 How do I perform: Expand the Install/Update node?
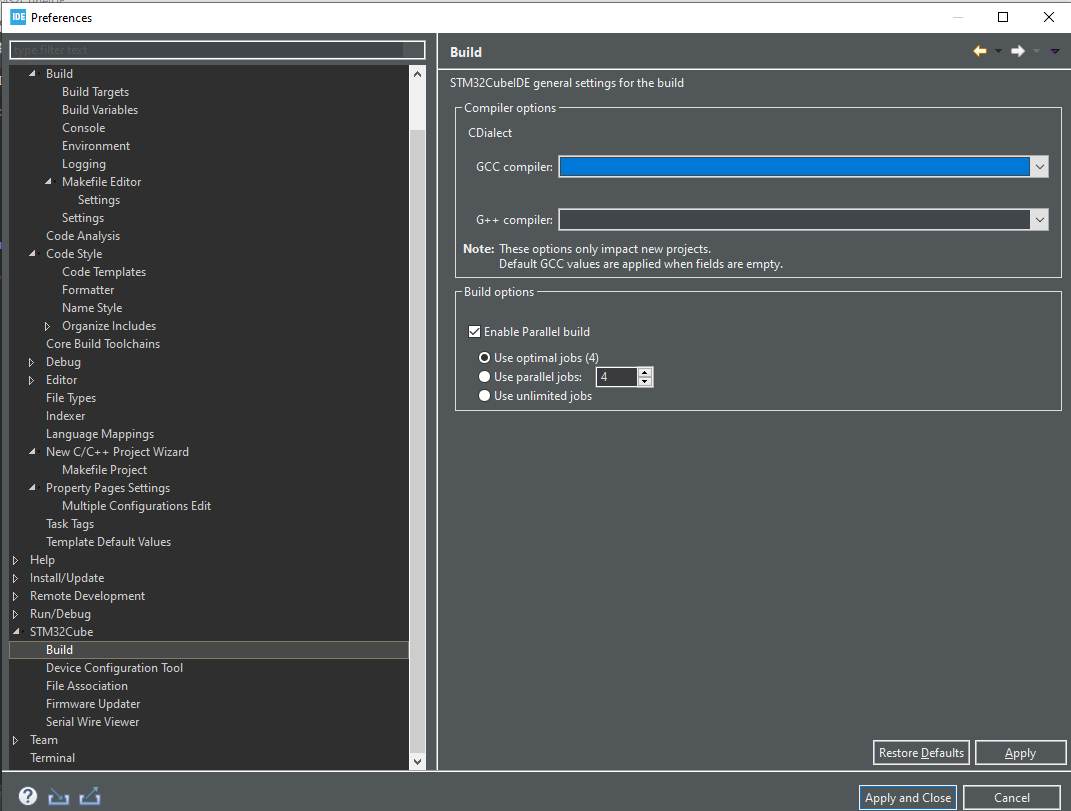tap(15, 578)
